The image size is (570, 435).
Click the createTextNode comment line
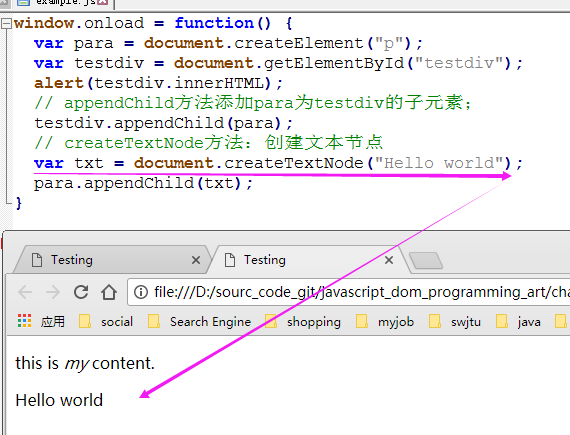pos(208,142)
